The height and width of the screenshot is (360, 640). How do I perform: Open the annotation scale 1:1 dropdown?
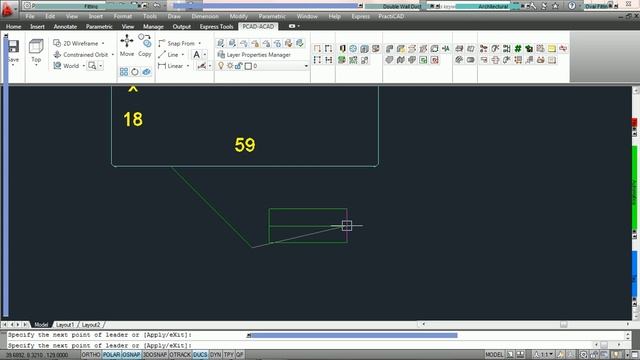click(x=544, y=355)
